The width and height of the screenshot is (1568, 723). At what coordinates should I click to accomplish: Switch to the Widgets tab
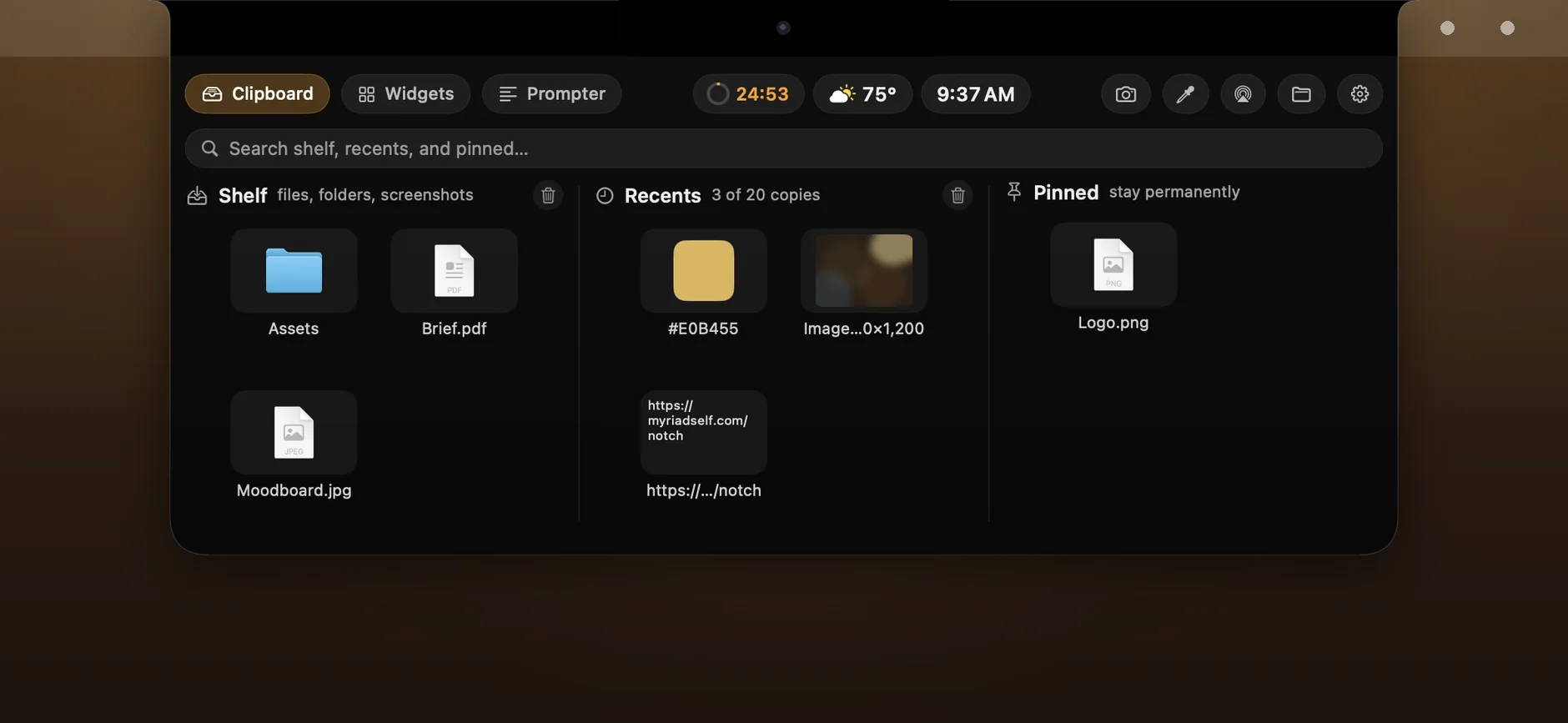405,93
